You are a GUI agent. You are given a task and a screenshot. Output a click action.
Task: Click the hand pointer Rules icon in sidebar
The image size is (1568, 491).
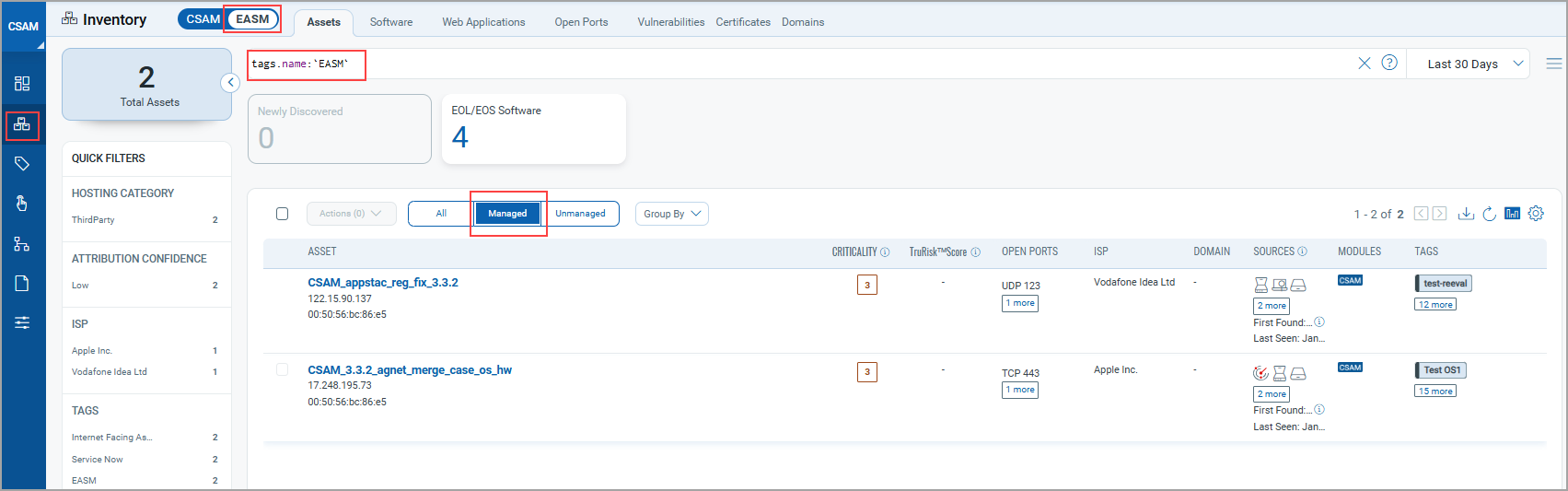(22, 204)
